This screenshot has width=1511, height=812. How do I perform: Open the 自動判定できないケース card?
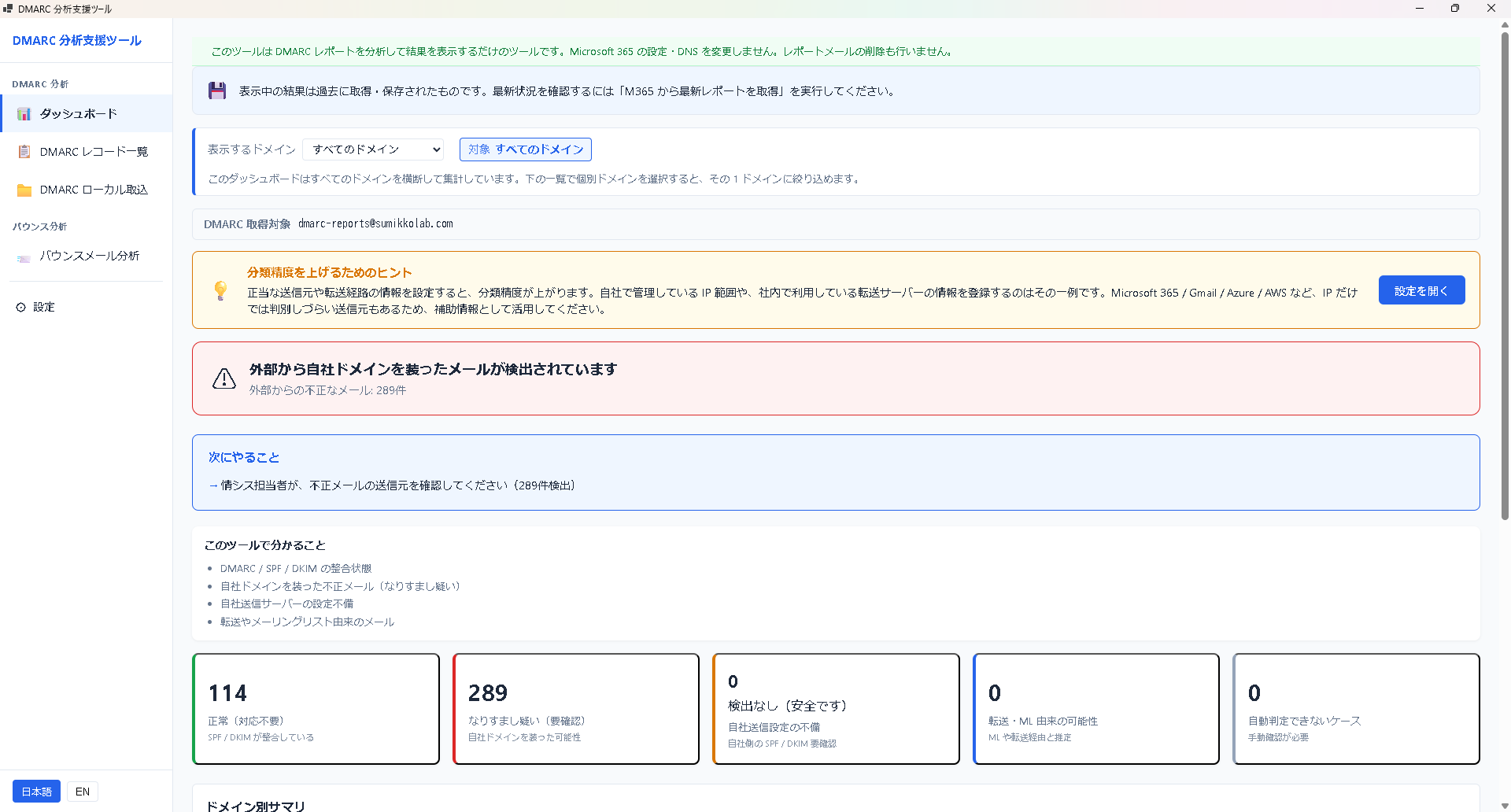pos(1356,709)
